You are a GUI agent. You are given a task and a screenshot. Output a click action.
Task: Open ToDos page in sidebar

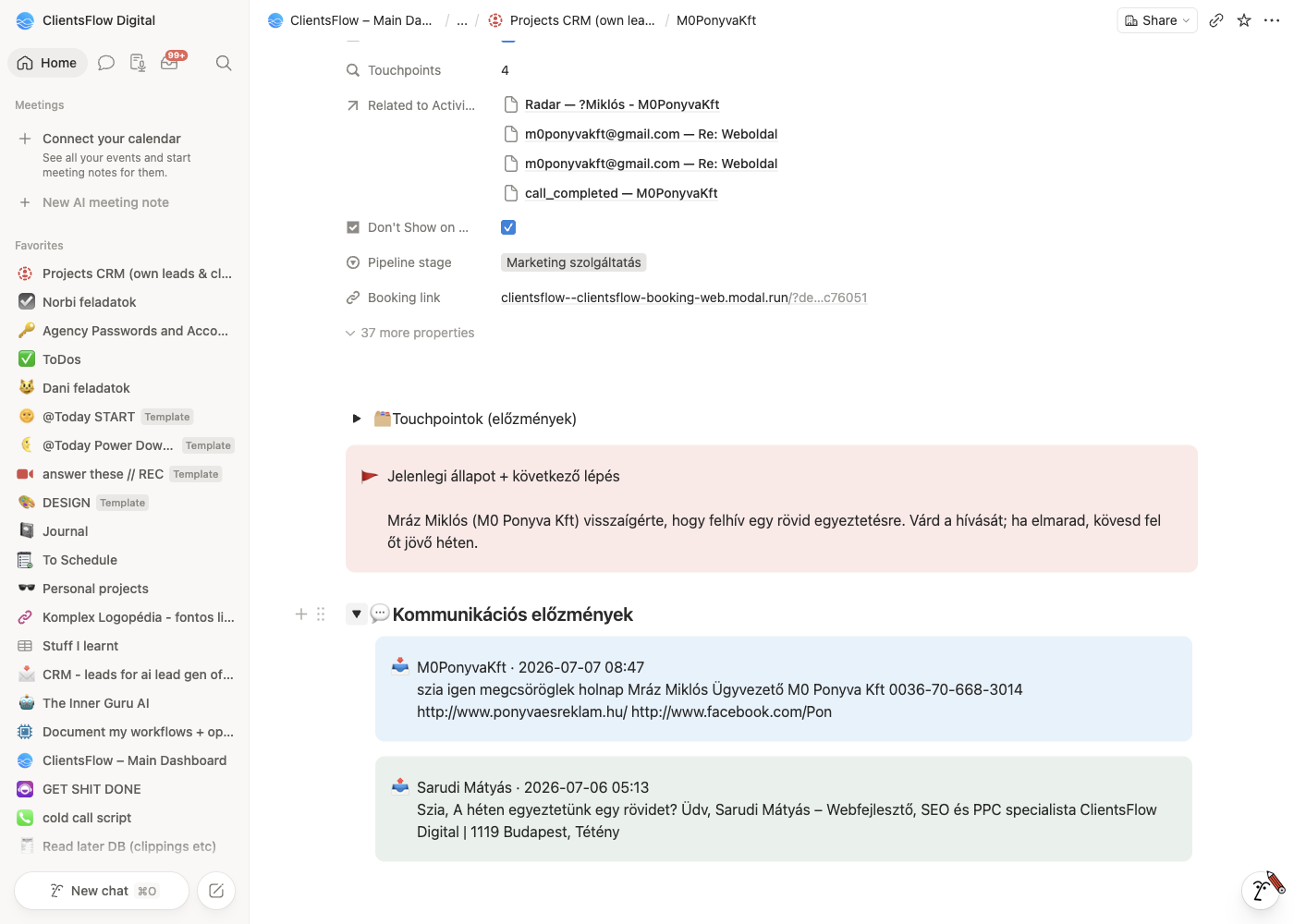pos(125,359)
